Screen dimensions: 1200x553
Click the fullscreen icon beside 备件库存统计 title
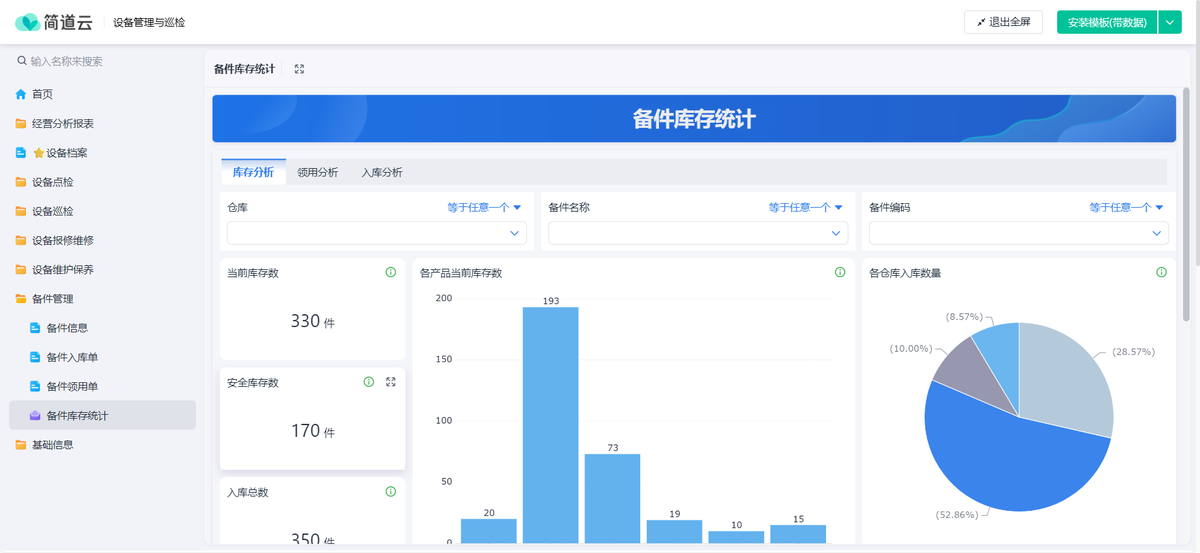(x=299, y=69)
